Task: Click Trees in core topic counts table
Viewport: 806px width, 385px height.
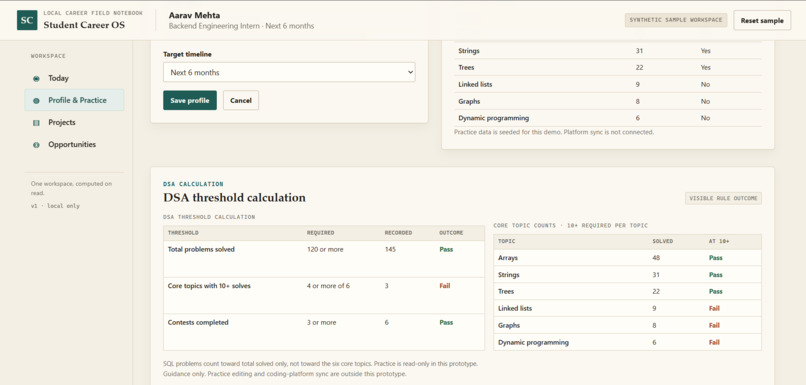Action: pyautogui.click(x=506, y=291)
